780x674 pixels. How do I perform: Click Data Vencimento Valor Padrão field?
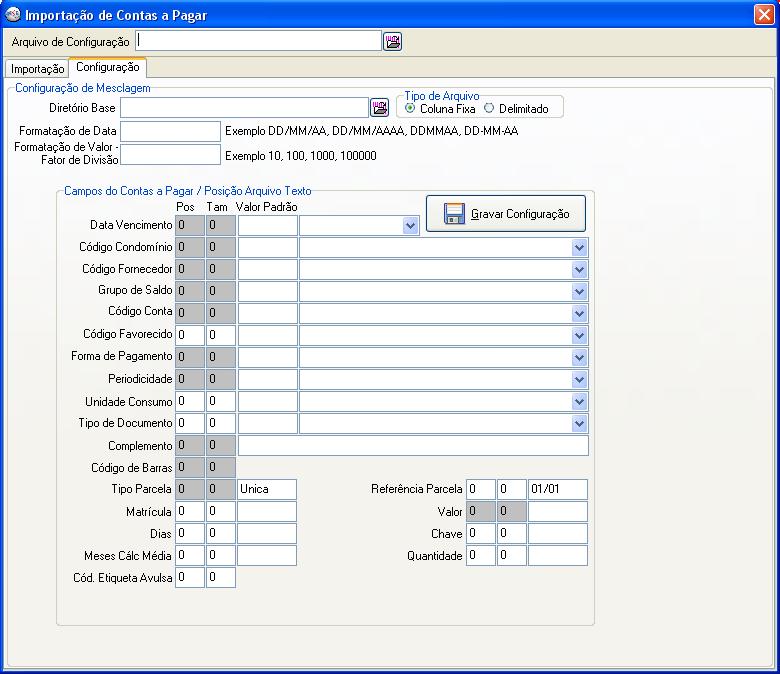click(x=268, y=225)
